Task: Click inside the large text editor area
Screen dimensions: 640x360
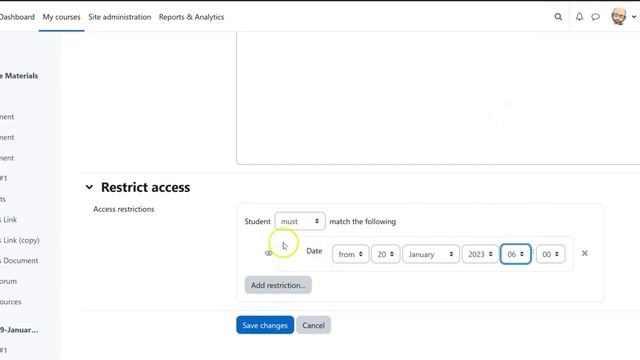Action: [438, 98]
